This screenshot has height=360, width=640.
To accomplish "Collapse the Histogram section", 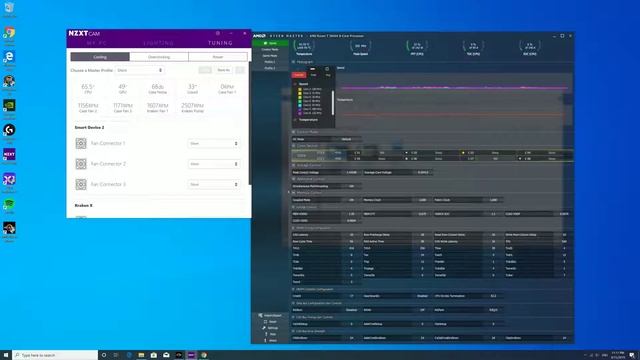I will pyautogui.click(x=293, y=62).
